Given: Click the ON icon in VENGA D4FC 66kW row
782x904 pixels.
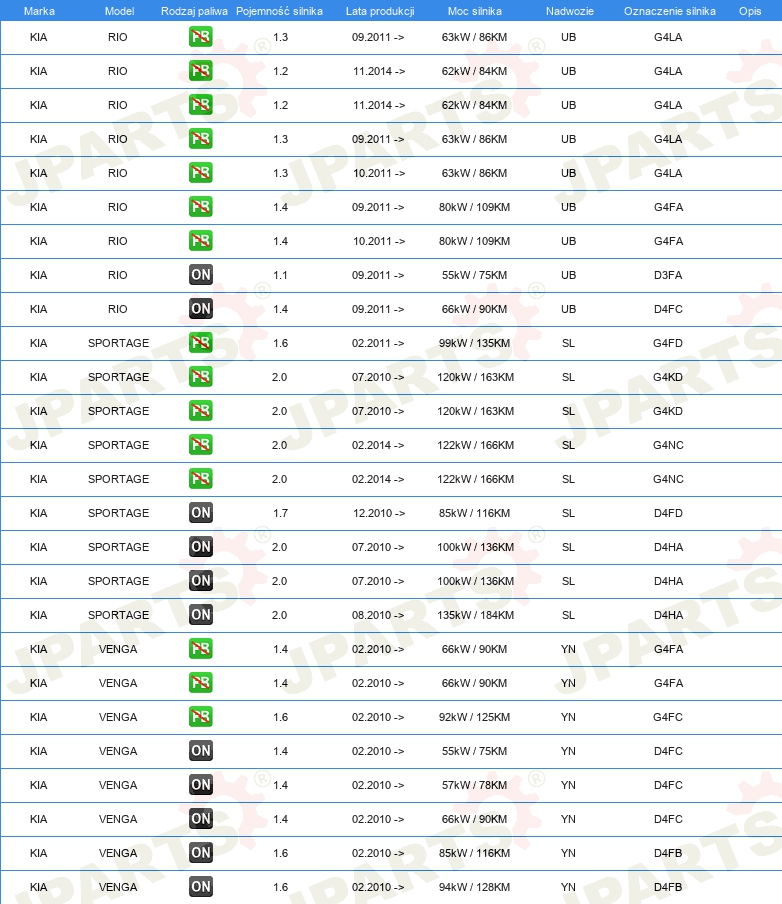Looking at the screenshot, I should [x=201, y=819].
